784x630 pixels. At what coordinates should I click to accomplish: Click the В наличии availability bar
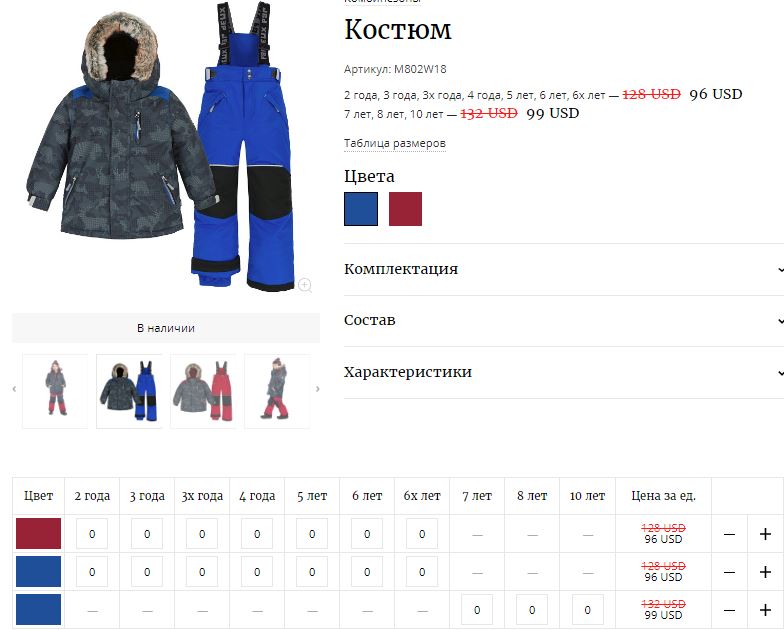(x=166, y=328)
